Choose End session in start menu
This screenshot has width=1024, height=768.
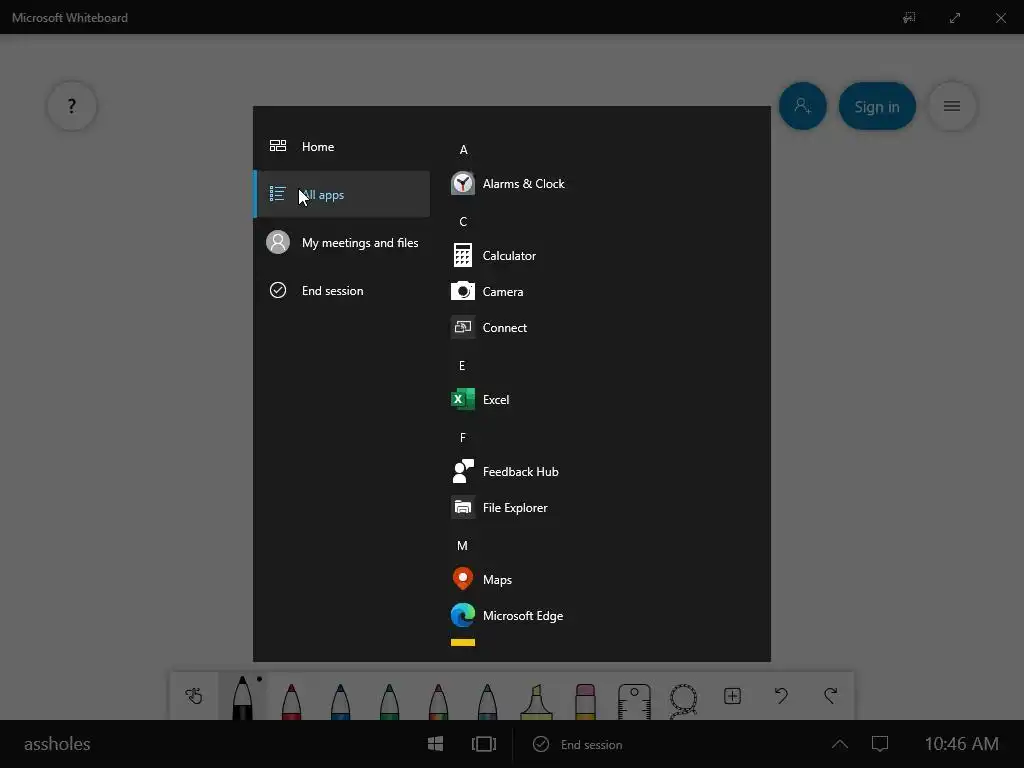342,290
